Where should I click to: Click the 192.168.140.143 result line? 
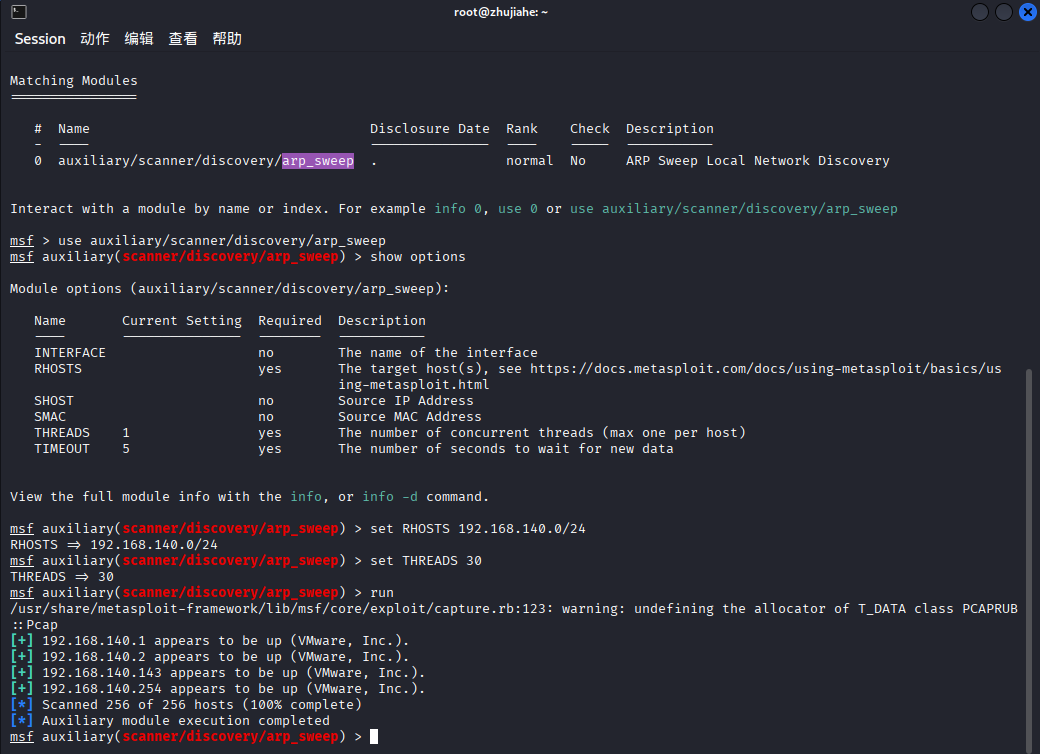(x=218, y=672)
